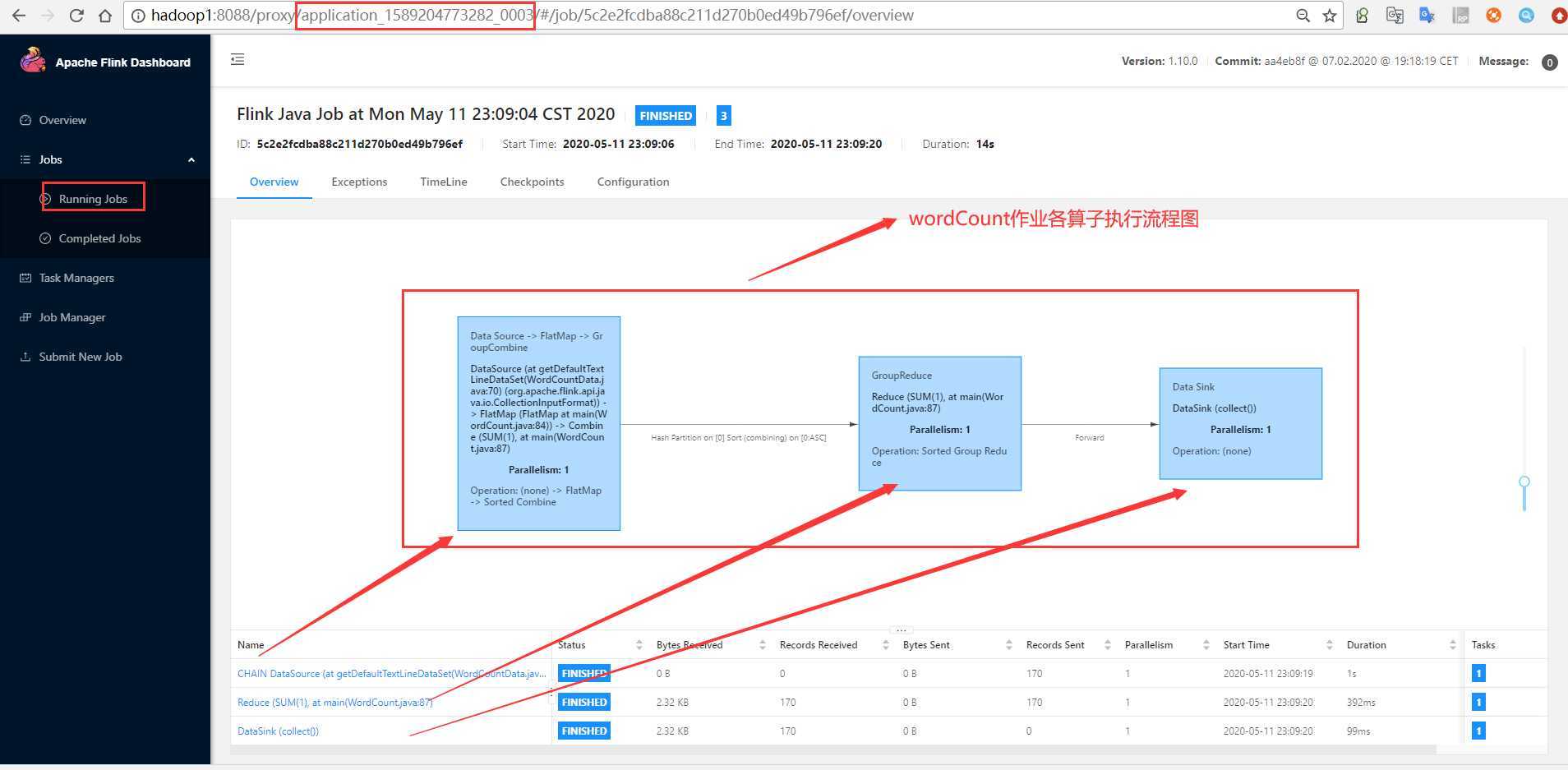Switch to the Exceptions tab
Screen dimensions: 1568x770
359,182
